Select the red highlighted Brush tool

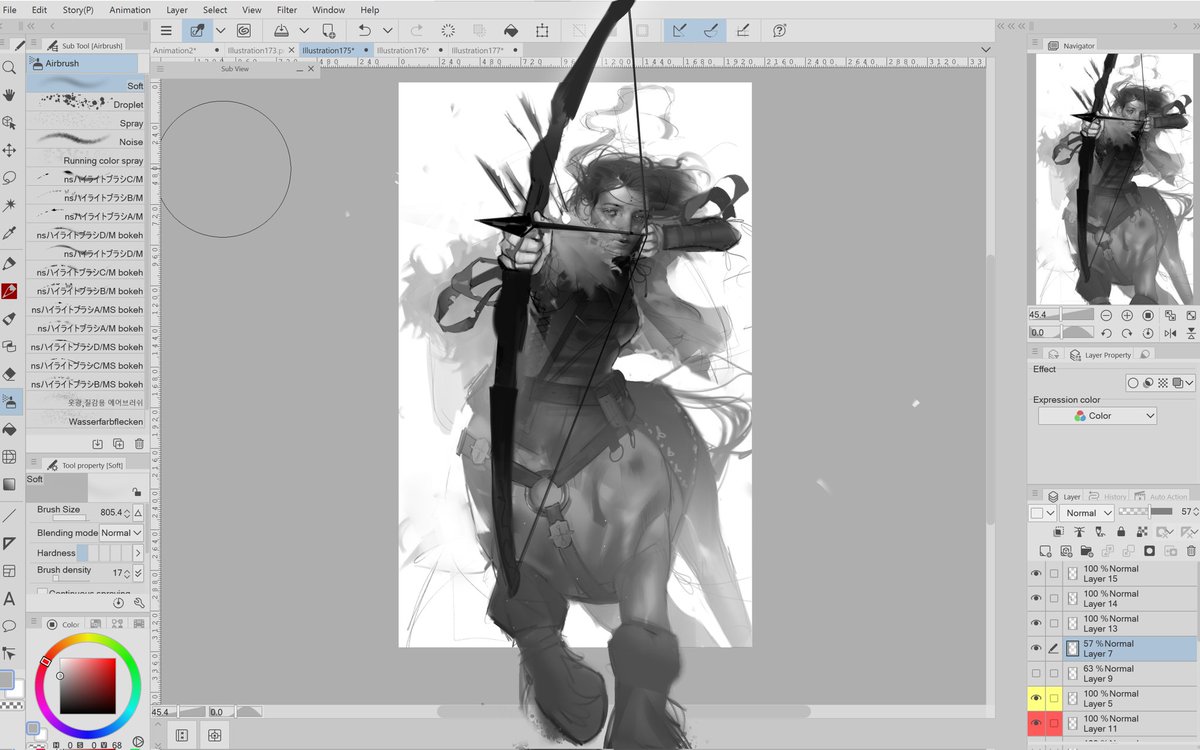tap(9, 292)
